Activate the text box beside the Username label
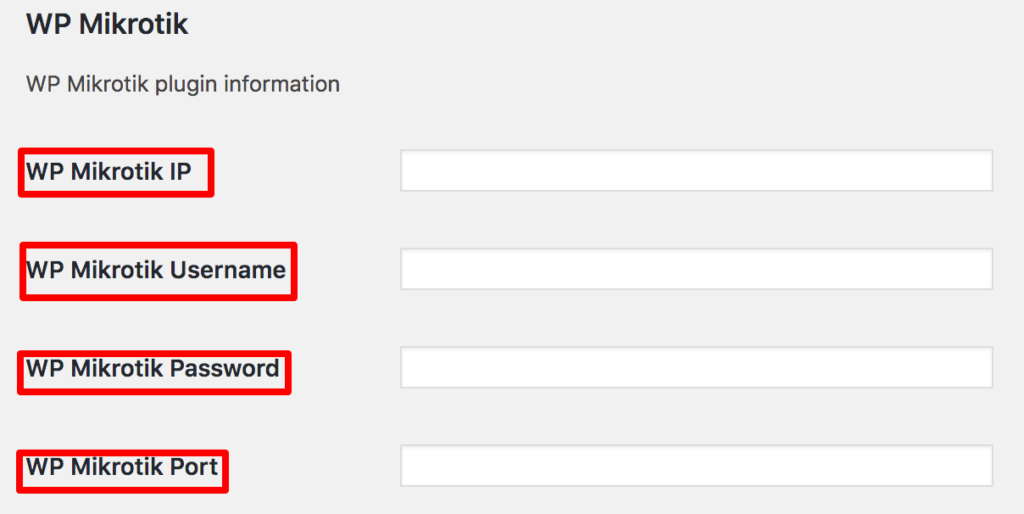Image resolution: width=1024 pixels, height=514 pixels. coord(696,270)
